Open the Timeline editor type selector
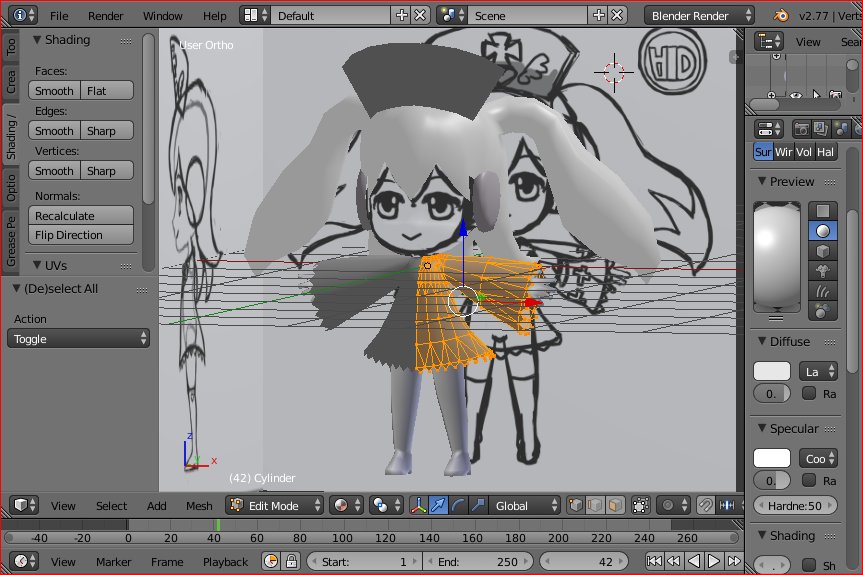 24,561
